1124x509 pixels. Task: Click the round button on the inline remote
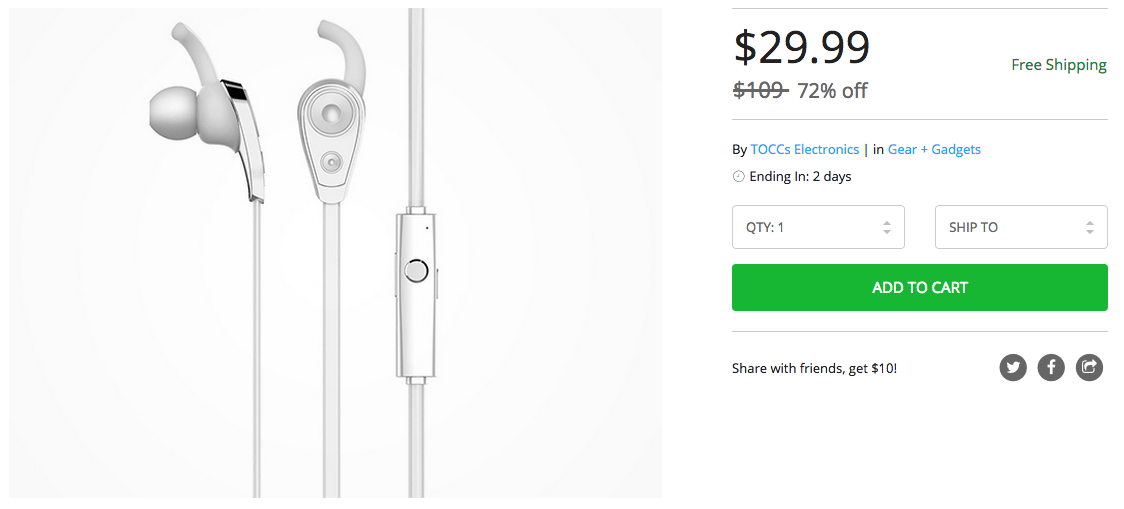(416, 270)
